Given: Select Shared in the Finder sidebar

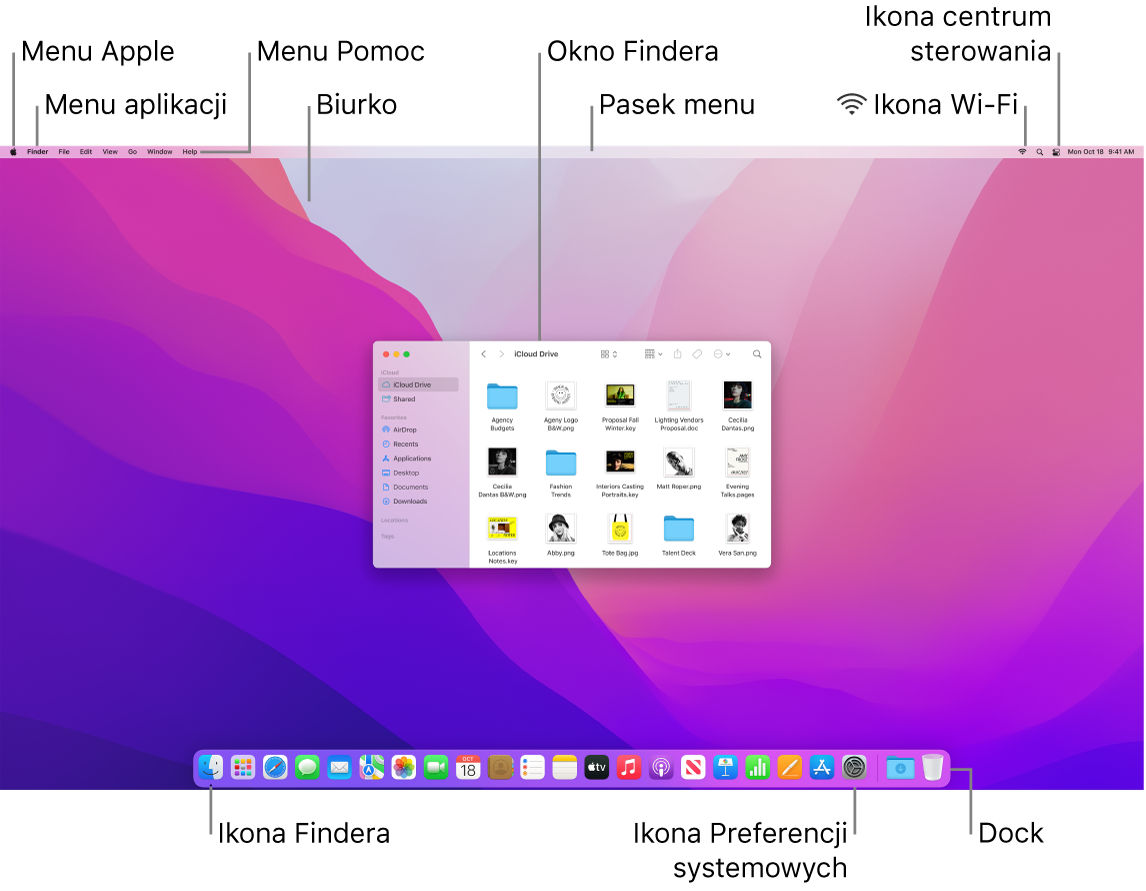Looking at the screenshot, I should pyautogui.click(x=418, y=399).
